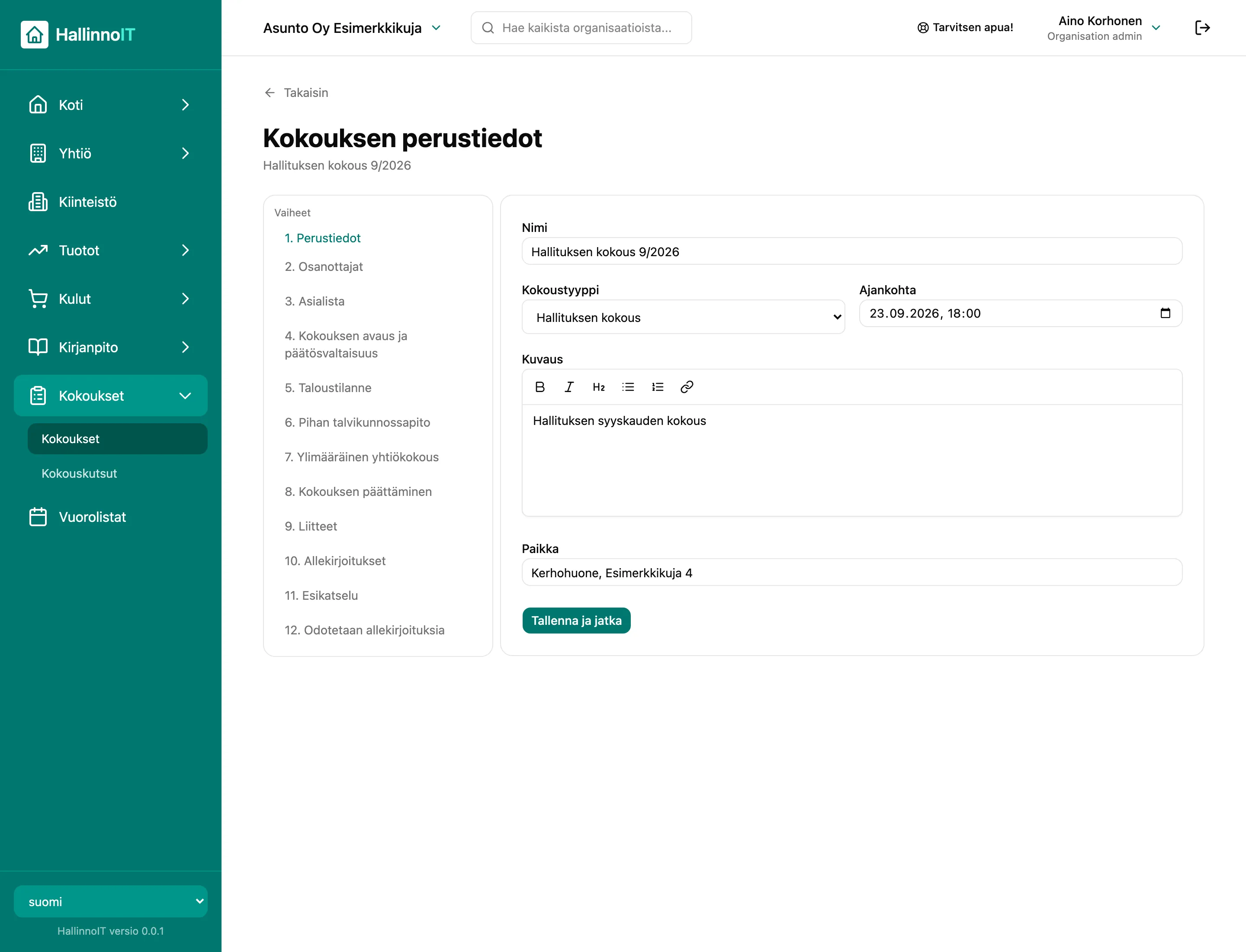Open the calendar picker in Ajankohta
This screenshot has width=1246, height=952.
(x=1165, y=313)
